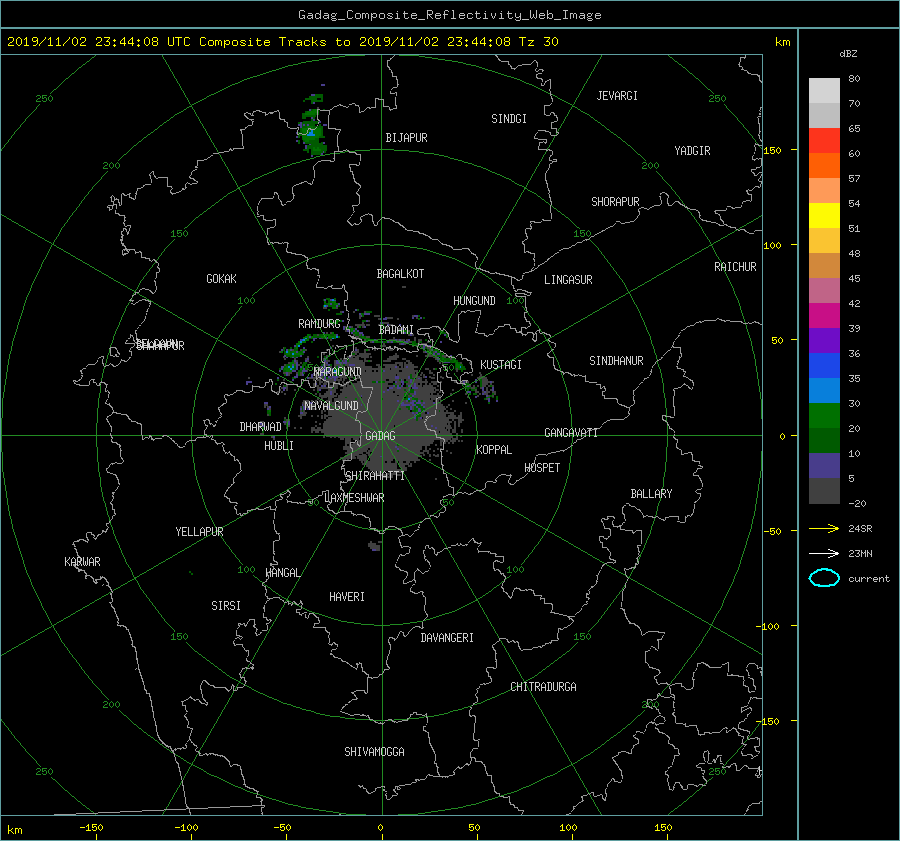The width and height of the screenshot is (900, 841).
Task: Click the NAVALGUND city label
Action: (x=331, y=406)
